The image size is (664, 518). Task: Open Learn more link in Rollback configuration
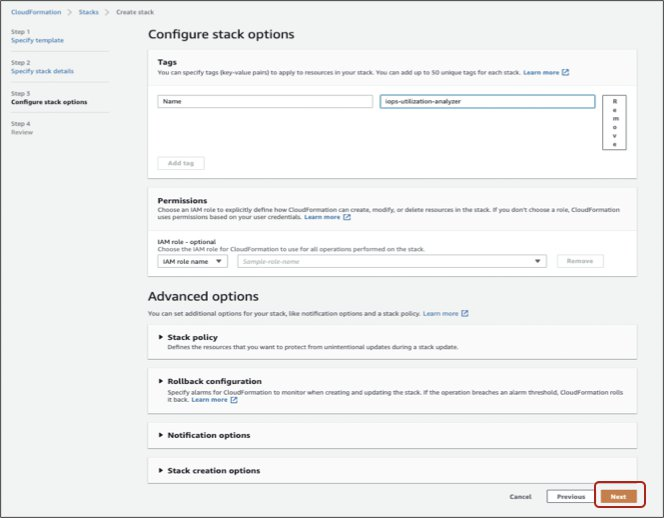(209, 400)
